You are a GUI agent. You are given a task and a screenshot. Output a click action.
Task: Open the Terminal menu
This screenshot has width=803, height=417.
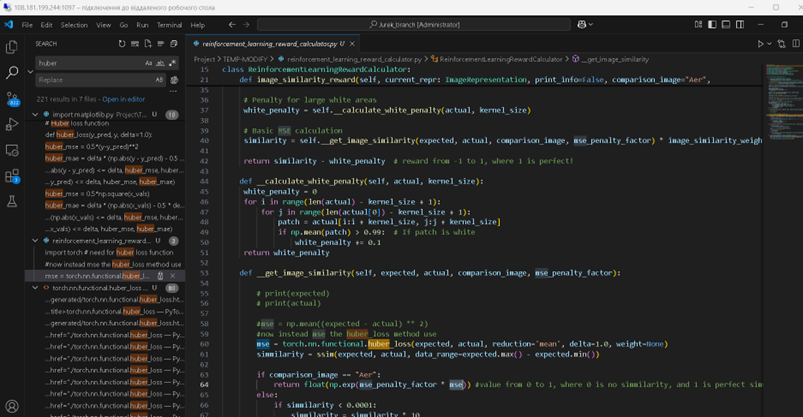point(169,24)
